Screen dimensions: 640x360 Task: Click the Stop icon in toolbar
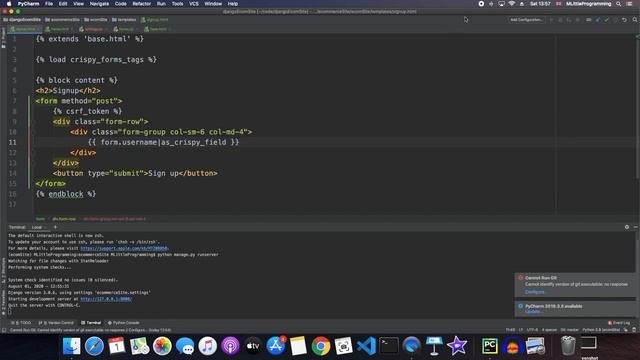click(x=578, y=20)
